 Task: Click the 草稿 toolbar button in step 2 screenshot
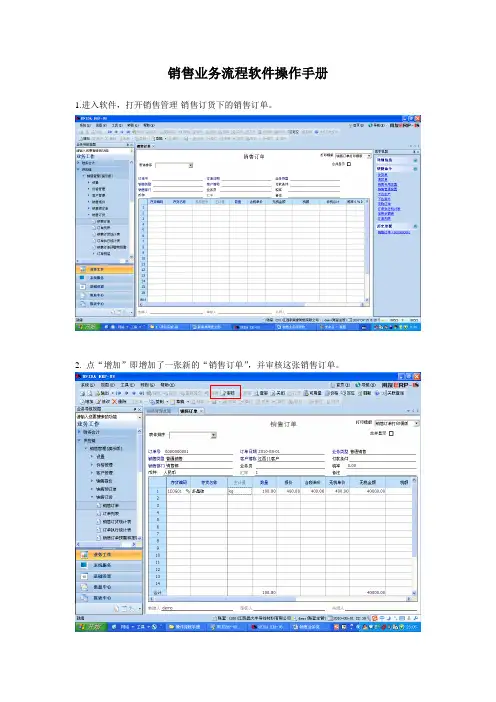point(178,401)
